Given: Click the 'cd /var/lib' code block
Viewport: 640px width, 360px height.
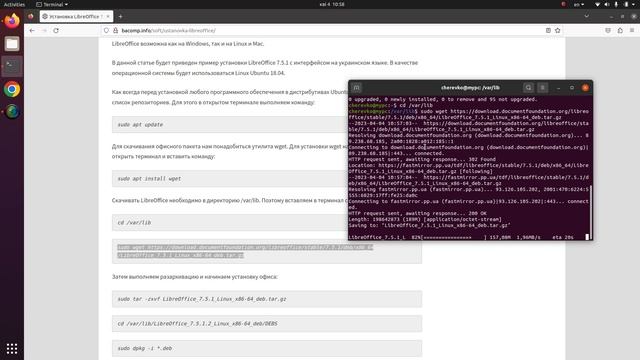Looking at the screenshot, I should coord(267,223).
